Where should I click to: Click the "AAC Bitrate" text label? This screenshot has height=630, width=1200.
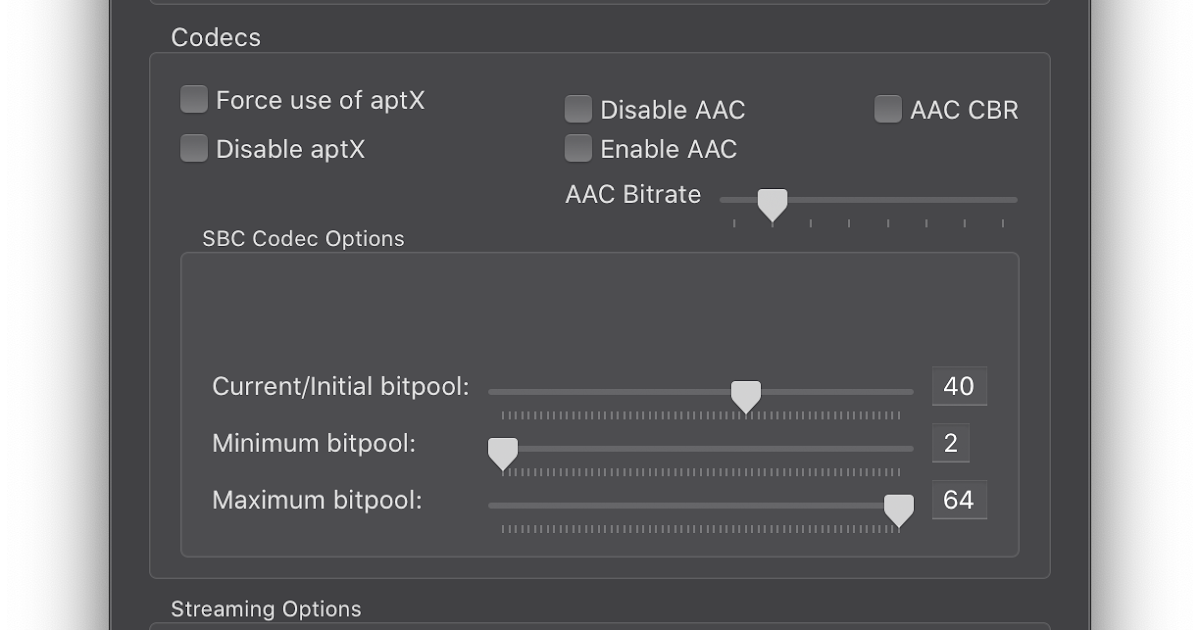click(x=632, y=194)
